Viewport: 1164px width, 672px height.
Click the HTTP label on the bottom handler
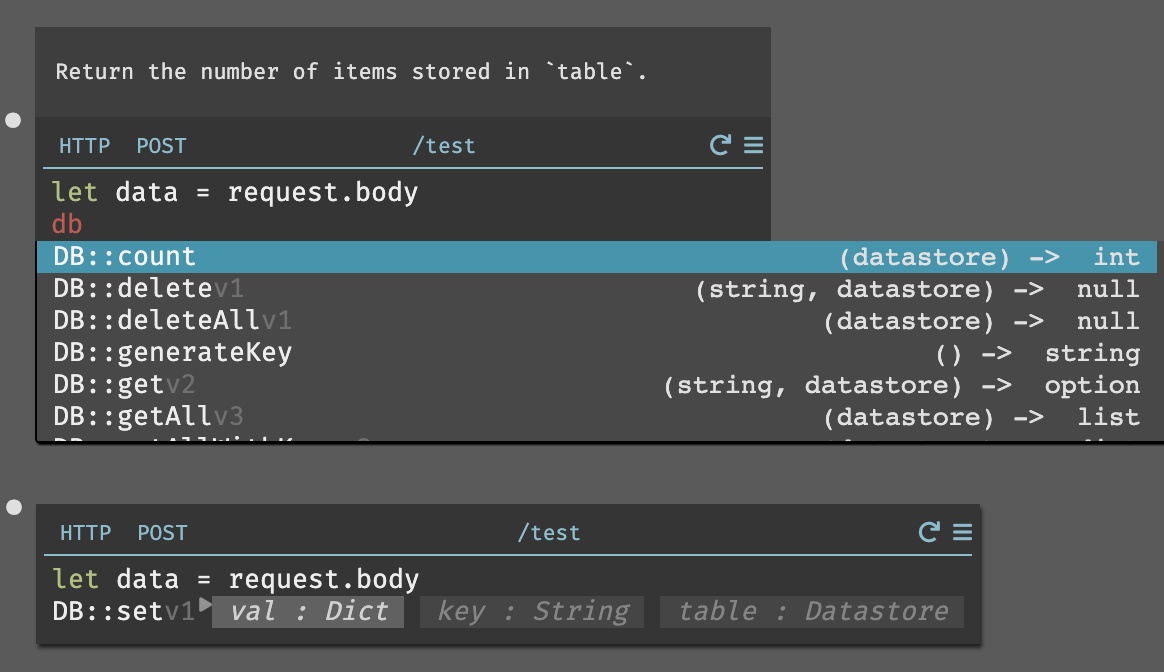pos(85,533)
